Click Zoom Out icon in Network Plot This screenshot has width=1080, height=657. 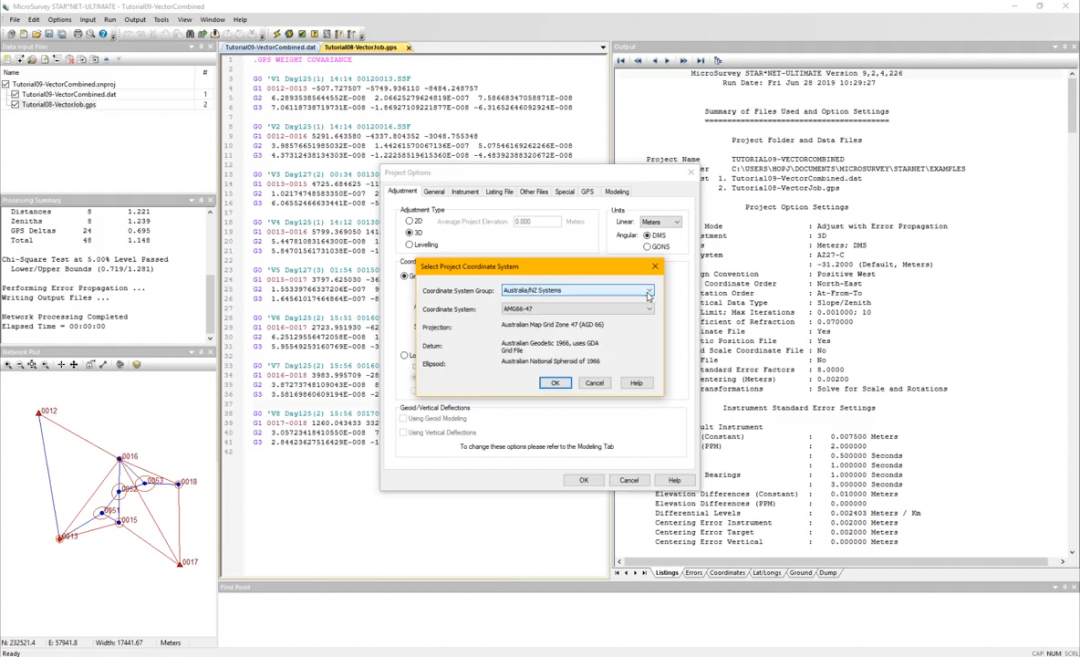coord(20,365)
